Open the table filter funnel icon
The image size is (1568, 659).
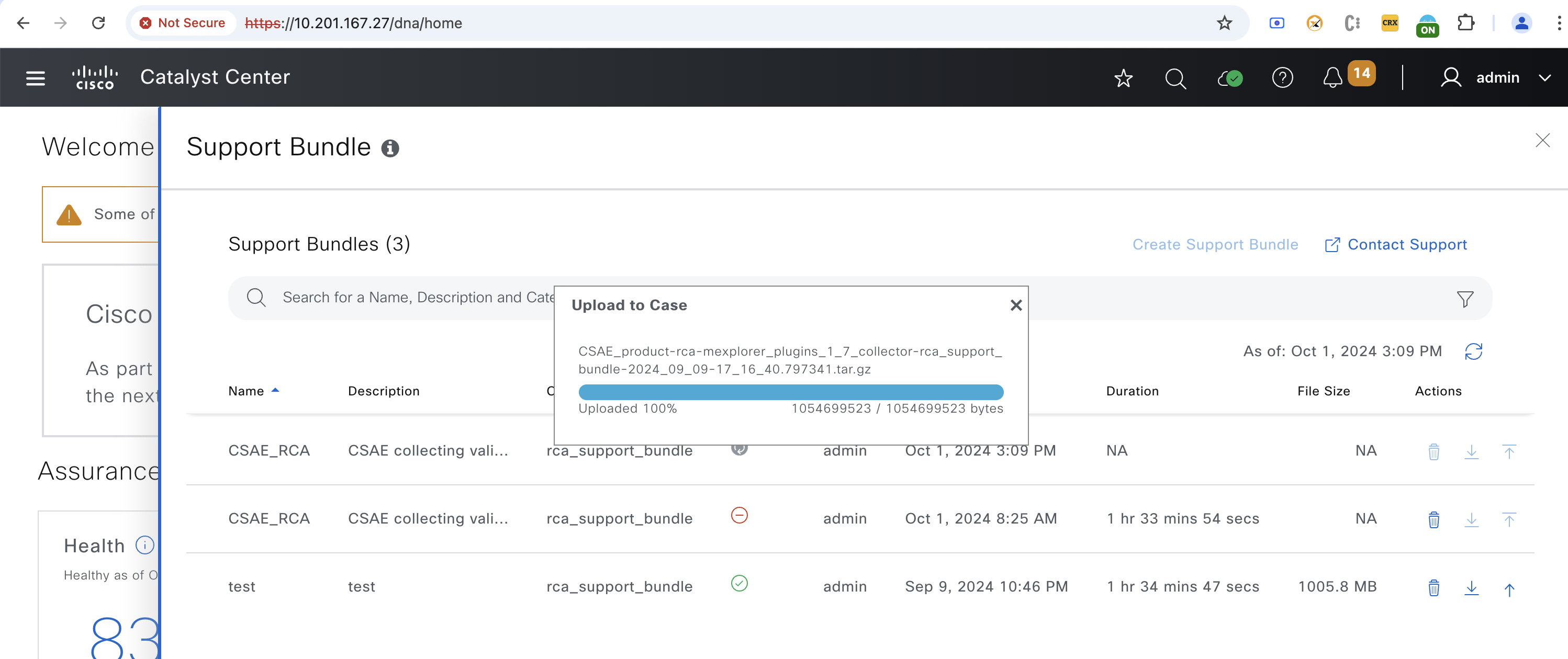(1464, 298)
